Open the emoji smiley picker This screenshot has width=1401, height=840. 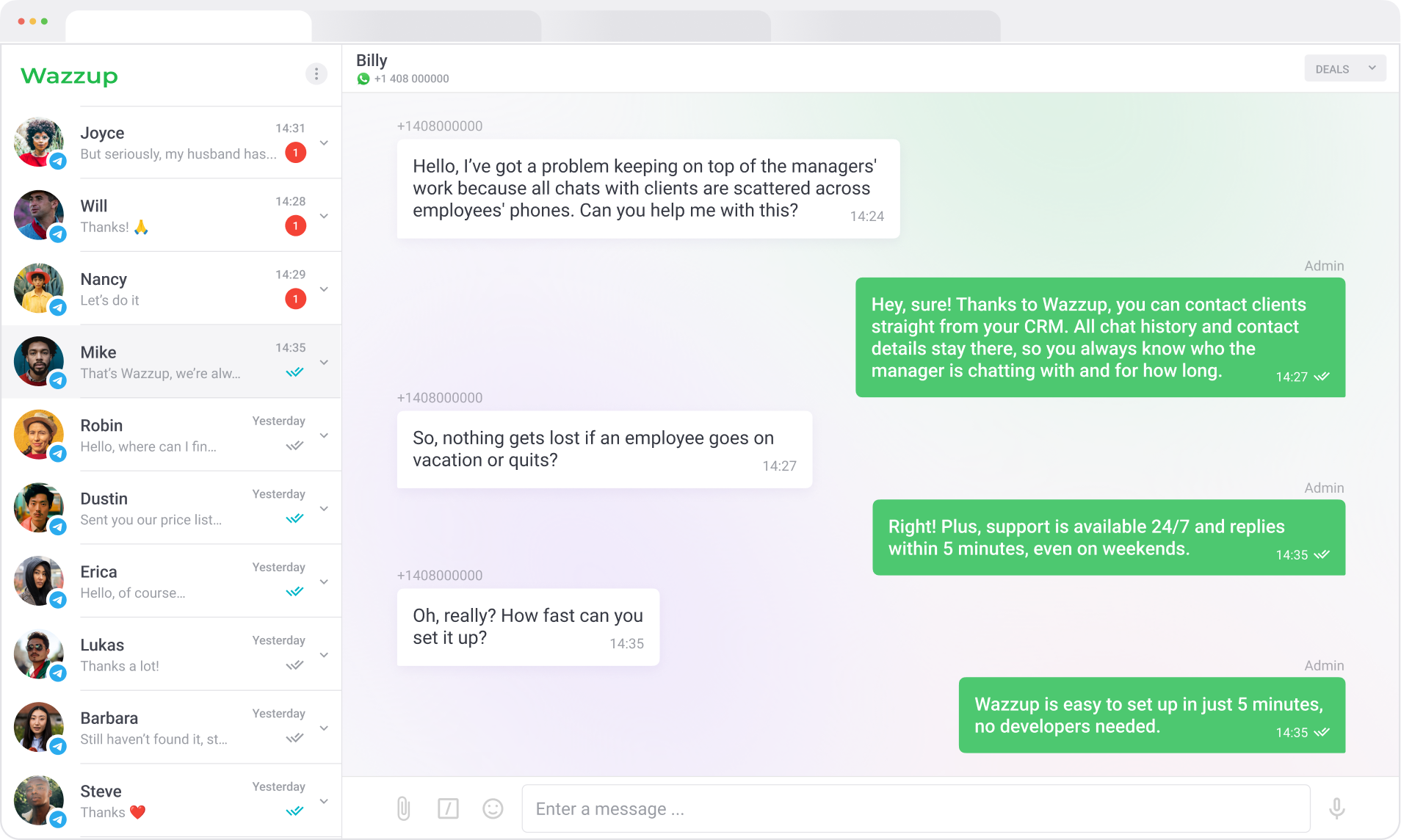tap(493, 808)
